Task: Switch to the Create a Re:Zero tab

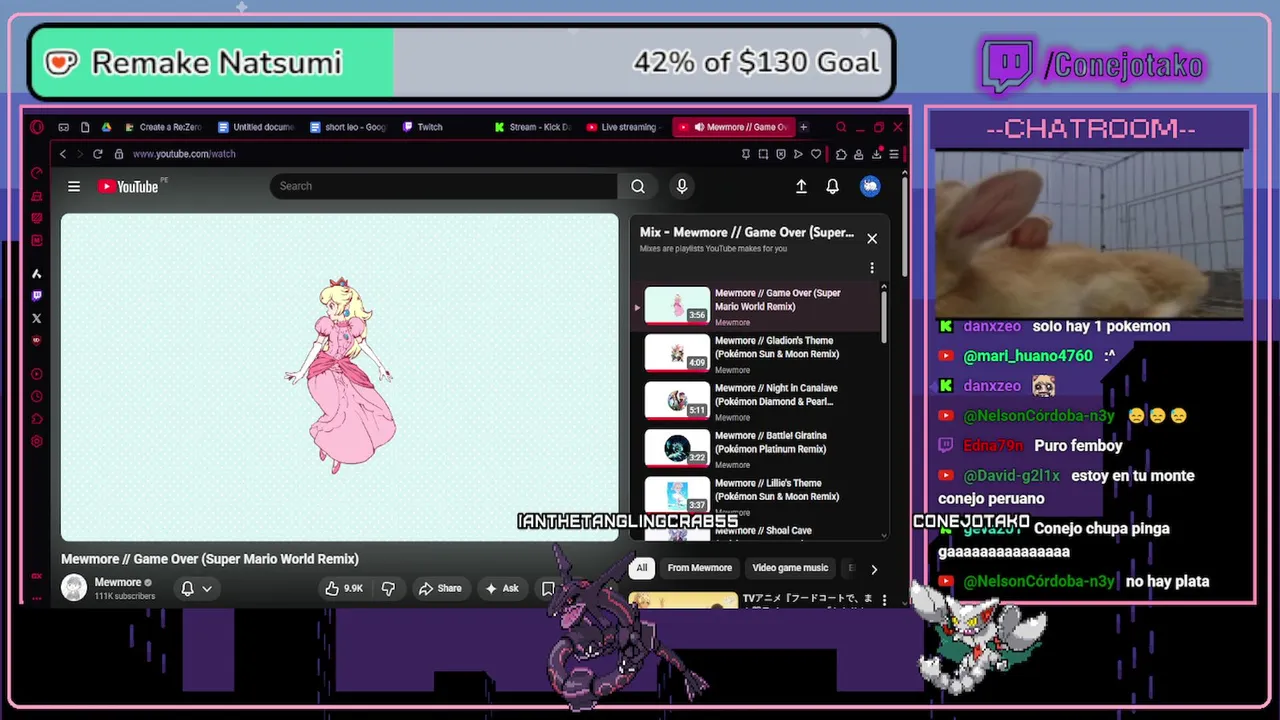Action: (x=163, y=127)
